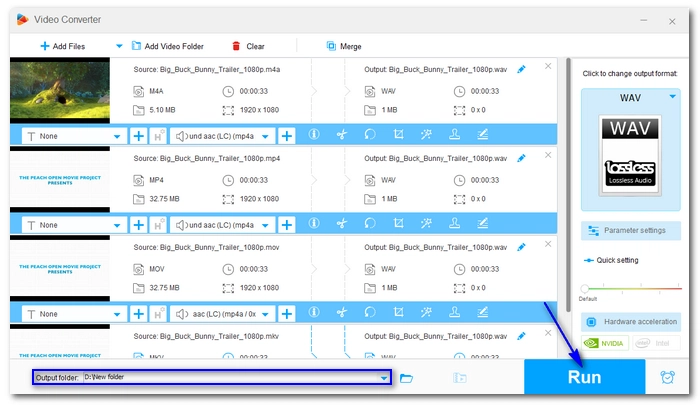Add audio track to the mov row
Image resolution: width=700 pixels, height=405 pixels.
coord(287,314)
